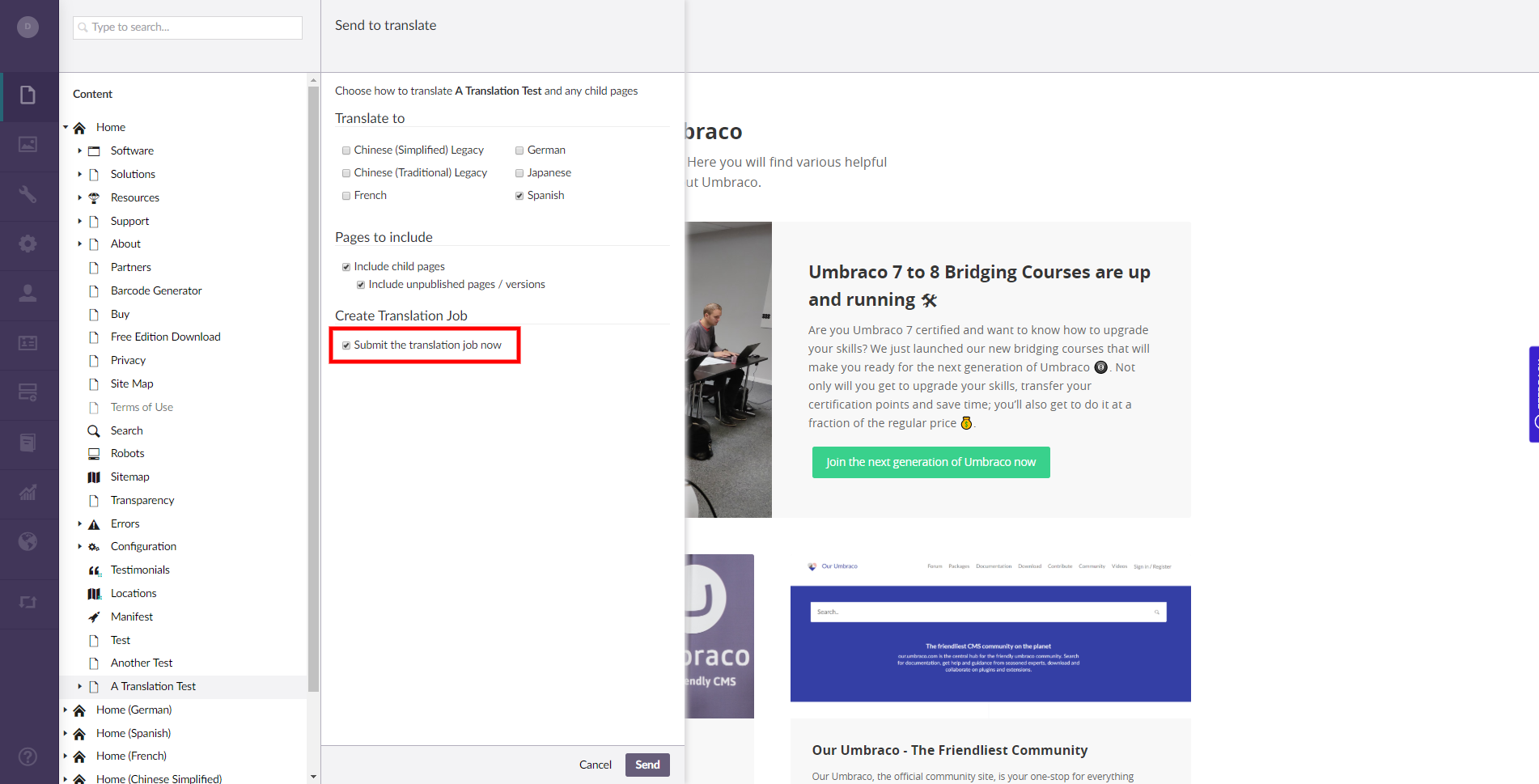Open the Content section icon in sidebar
This screenshot has width=1539, height=784.
click(x=28, y=95)
